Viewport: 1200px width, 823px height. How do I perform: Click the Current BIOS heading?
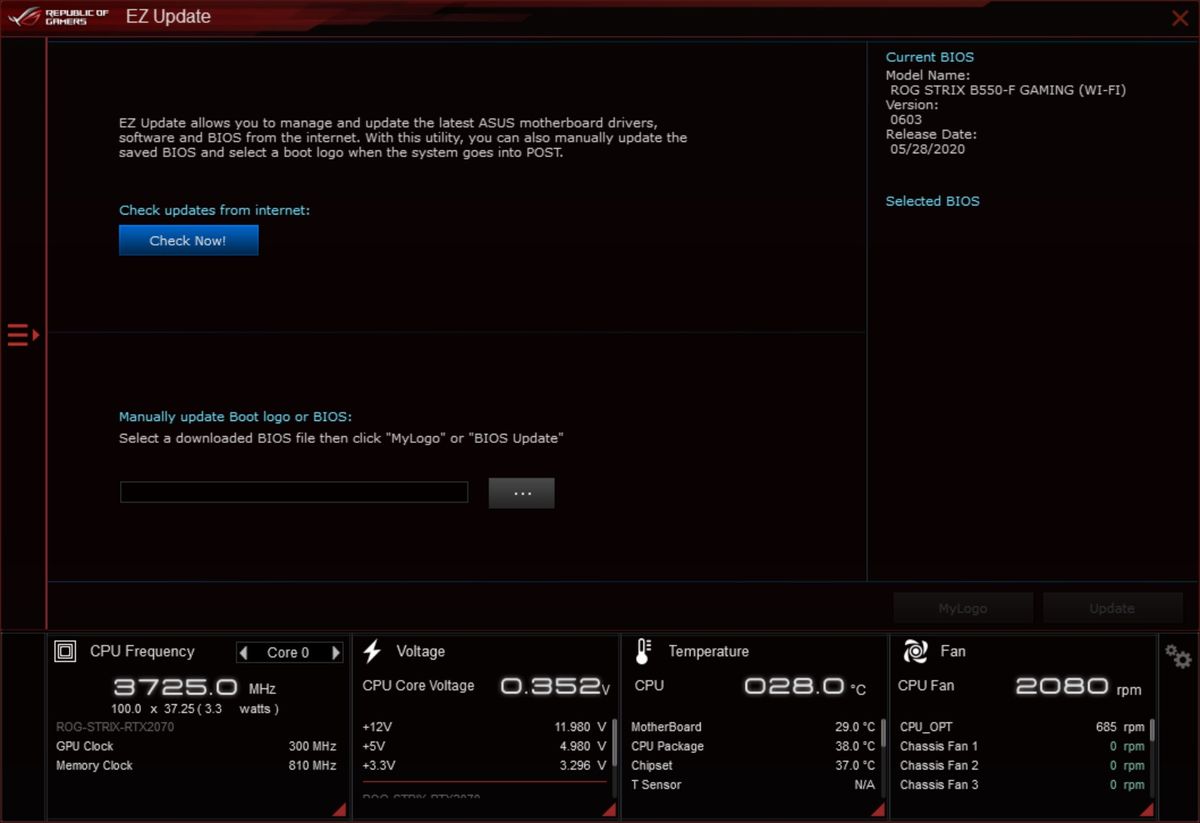point(929,57)
